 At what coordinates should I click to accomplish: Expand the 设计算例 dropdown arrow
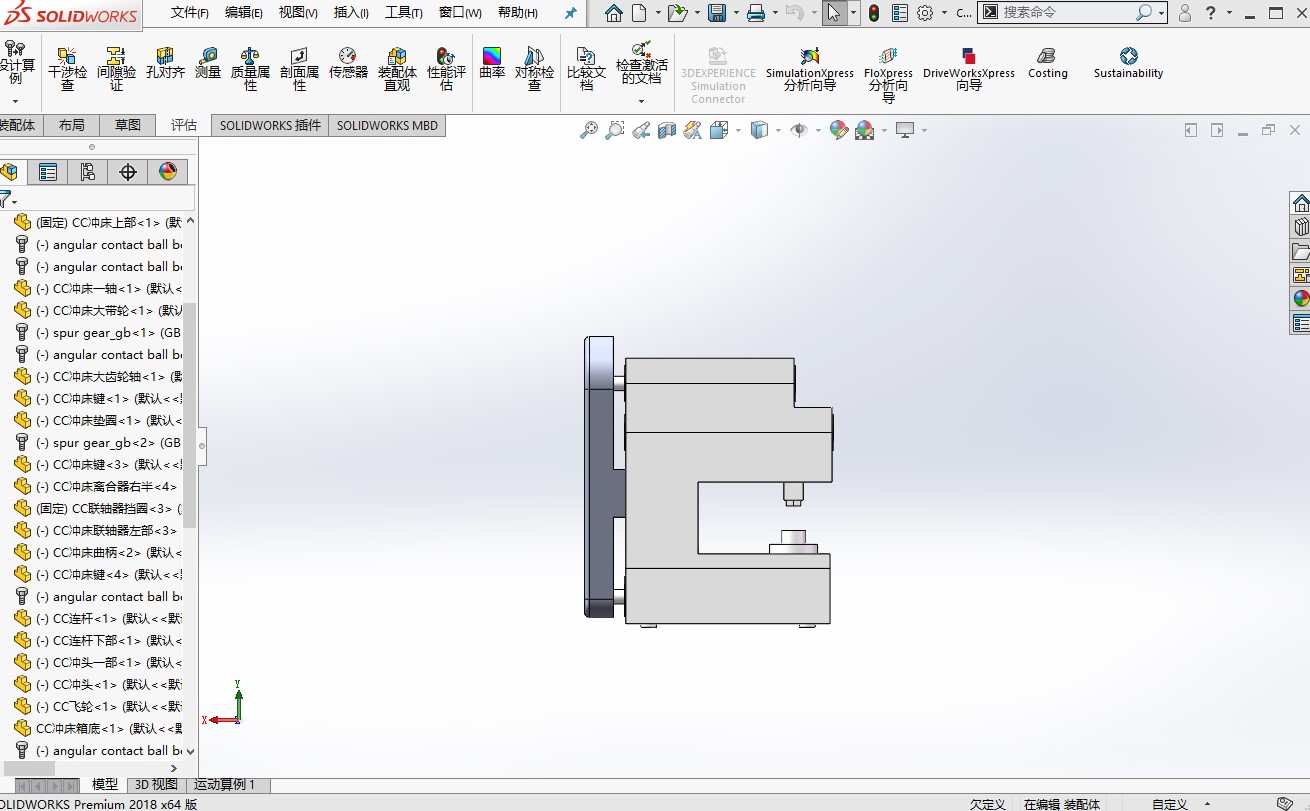15,101
